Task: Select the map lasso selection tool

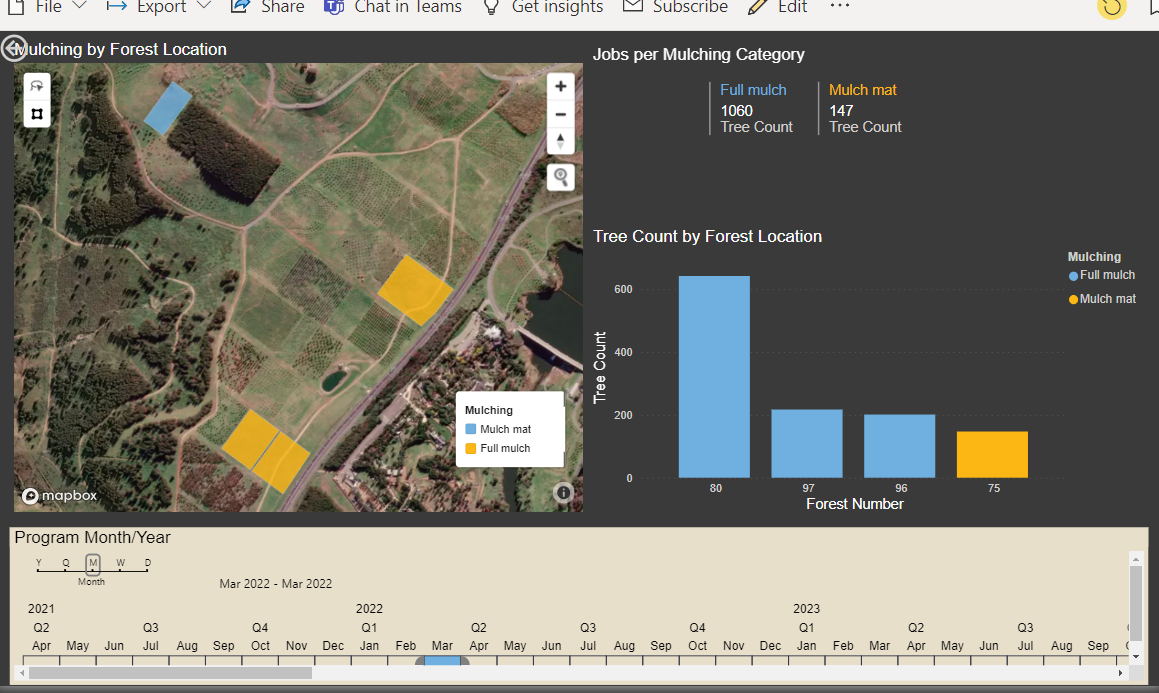Action: pos(37,86)
